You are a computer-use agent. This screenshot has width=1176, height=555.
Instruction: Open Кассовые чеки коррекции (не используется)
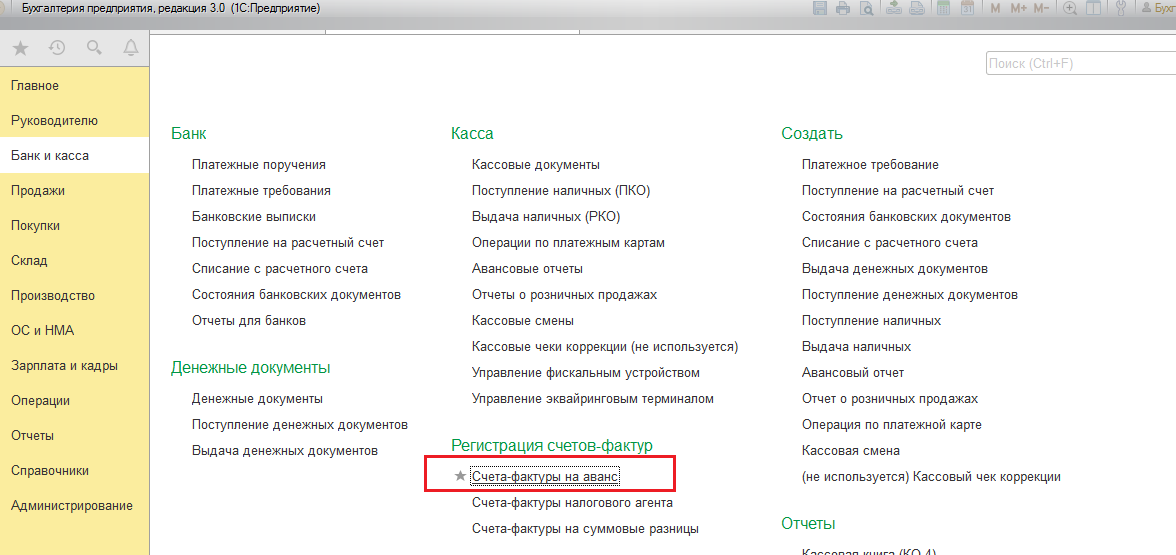605,346
